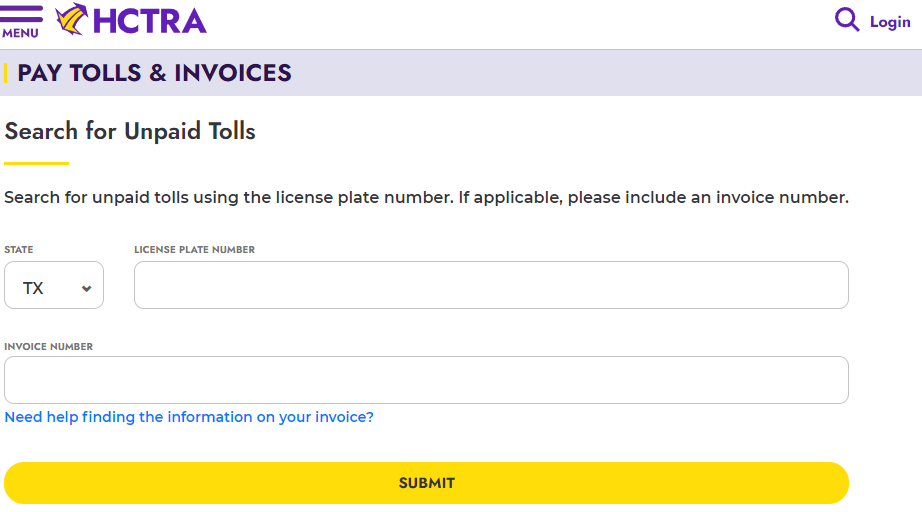The image size is (922, 512).
Task: Open the State dropdown showing TX
Action: [x=53, y=286]
